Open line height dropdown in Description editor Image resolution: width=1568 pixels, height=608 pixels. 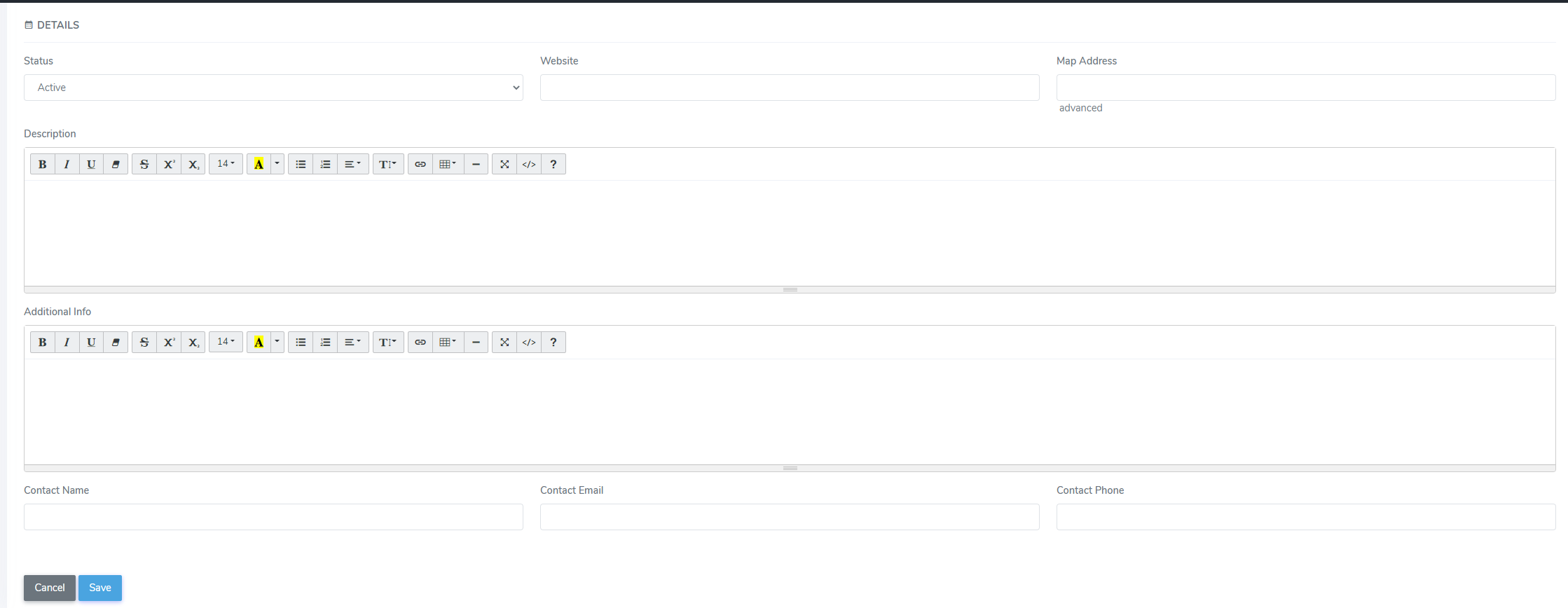coord(388,164)
